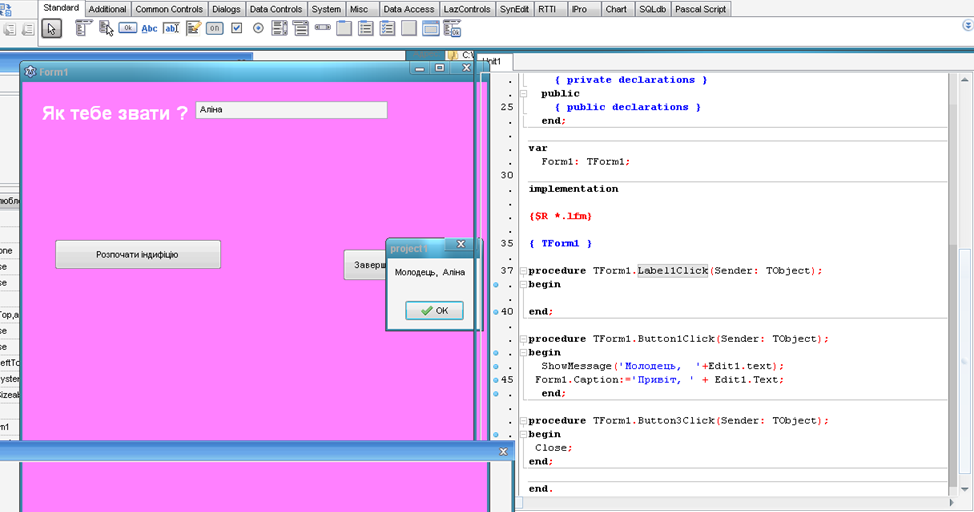Choose the TRadioButton component icon
The image size is (974, 512).
258,28
